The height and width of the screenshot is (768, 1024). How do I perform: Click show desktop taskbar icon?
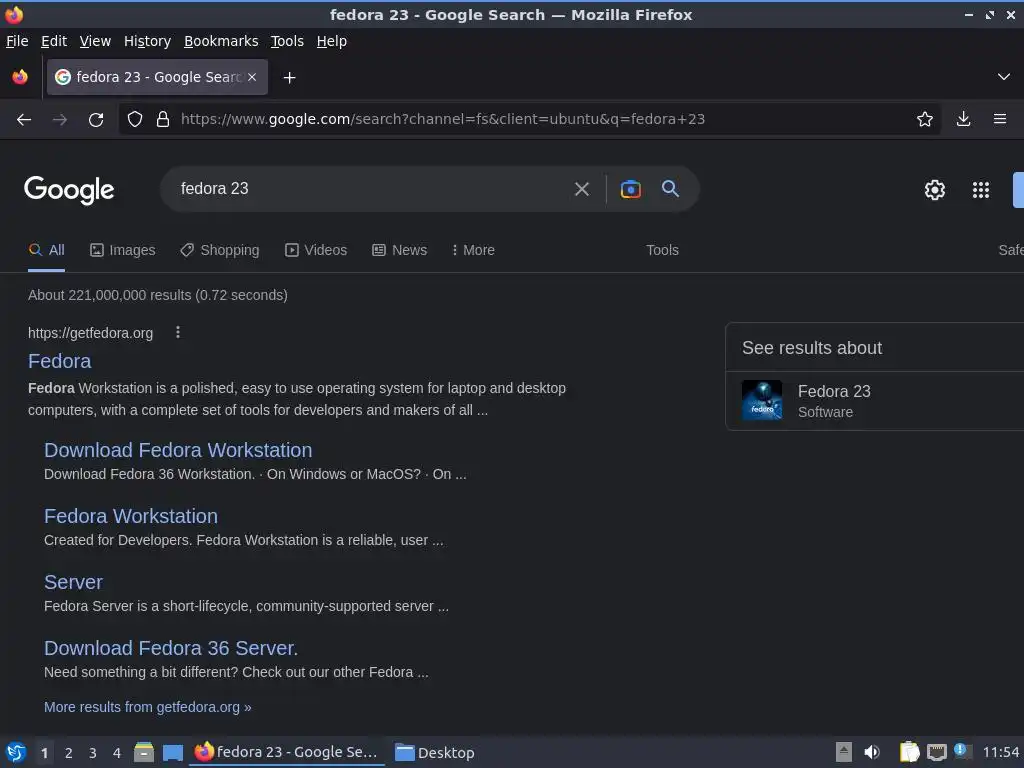pyautogui.click(x=172, y=753)
